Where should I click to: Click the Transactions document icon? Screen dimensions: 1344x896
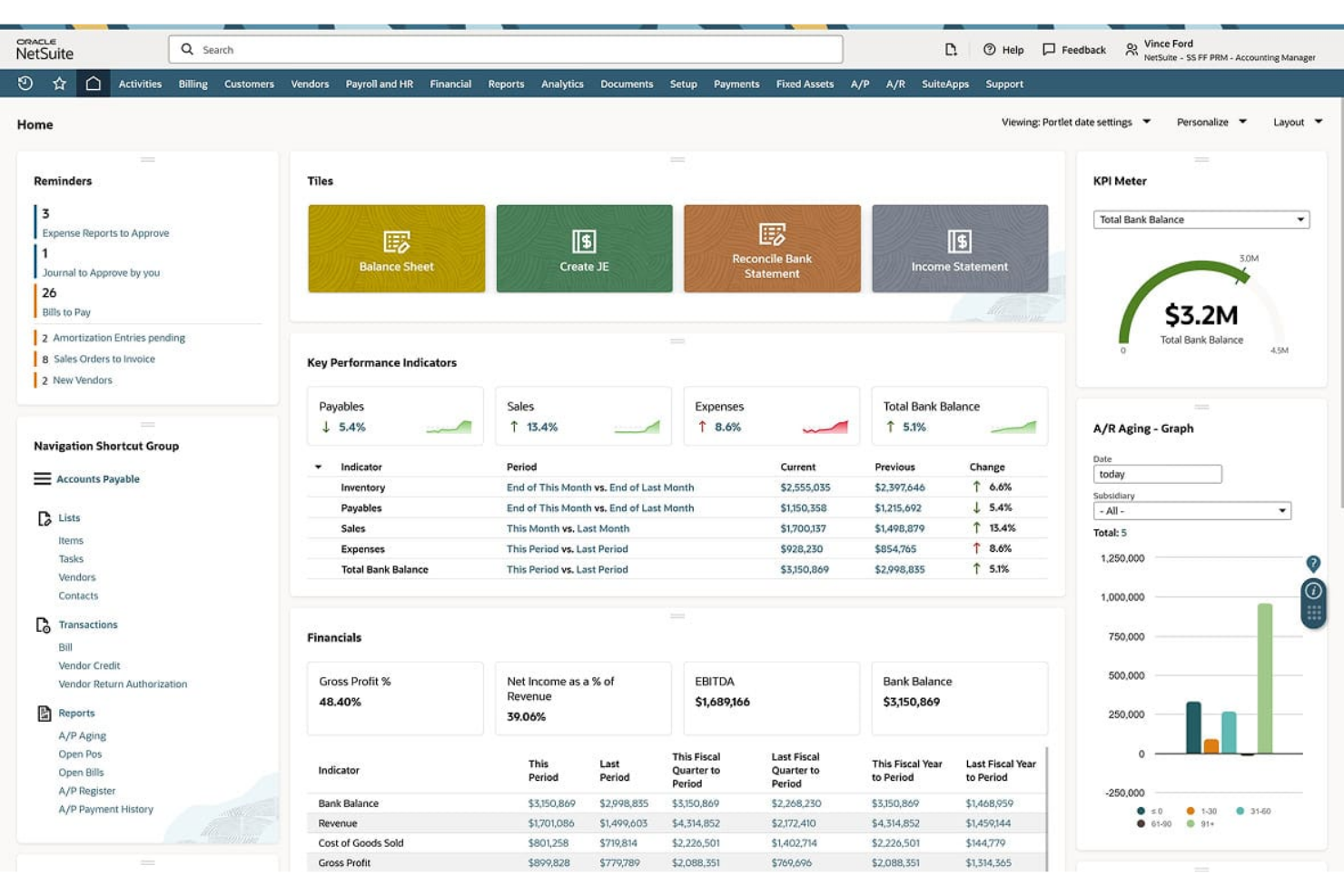pyautogui.click(x=44, y=625)
